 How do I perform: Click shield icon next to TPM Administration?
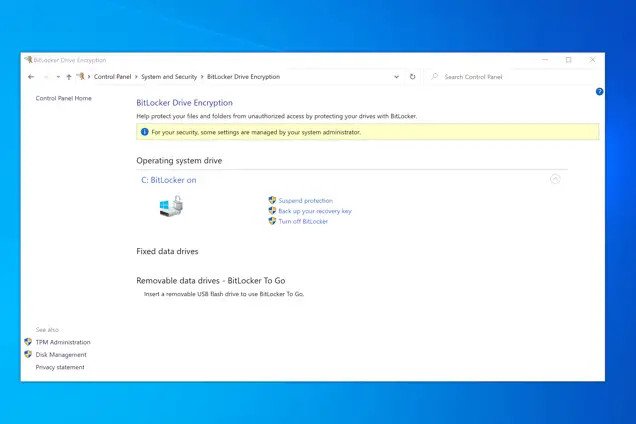[28, 342]
